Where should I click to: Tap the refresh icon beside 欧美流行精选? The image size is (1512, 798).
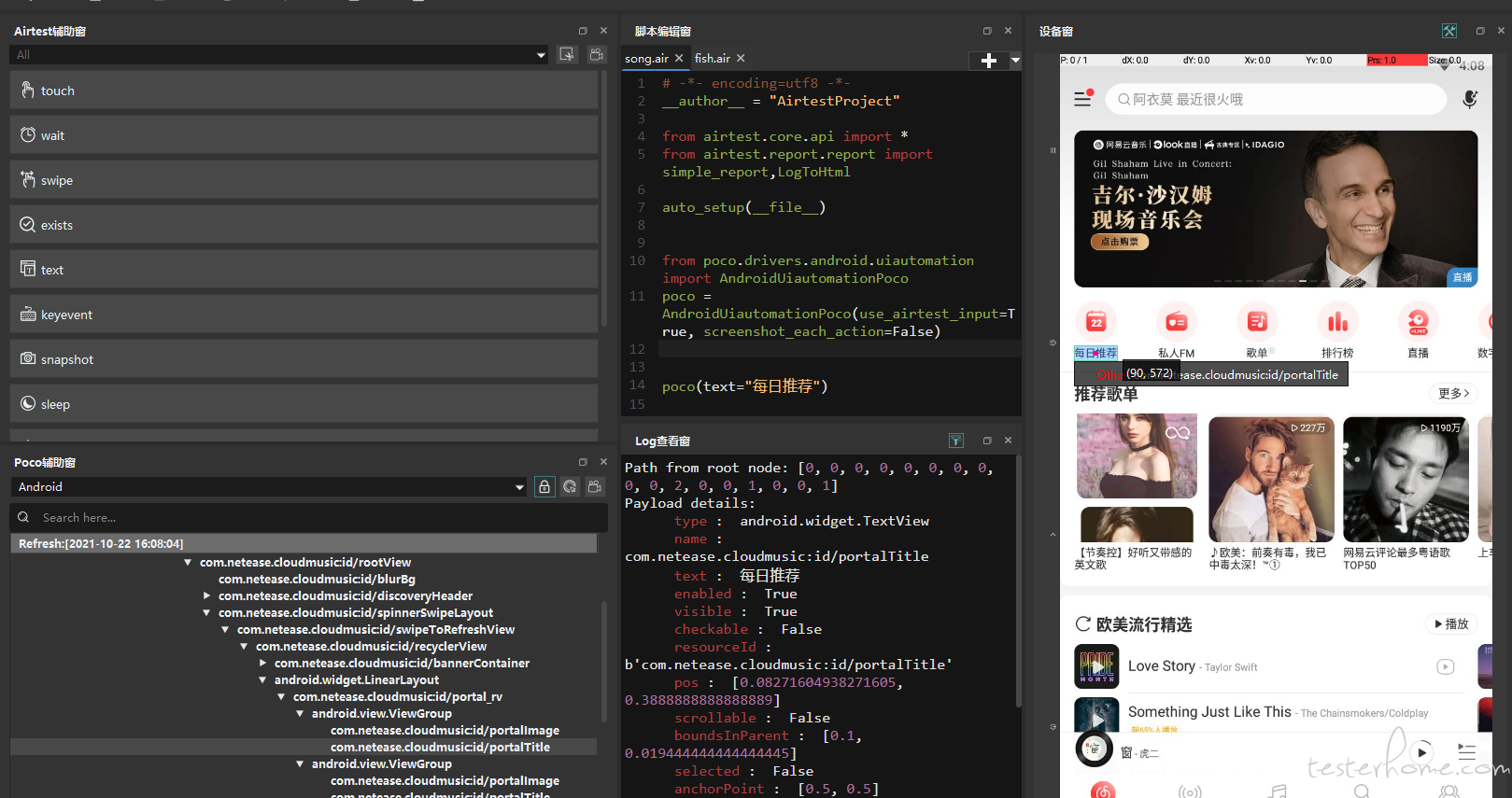coord(1083,624)
